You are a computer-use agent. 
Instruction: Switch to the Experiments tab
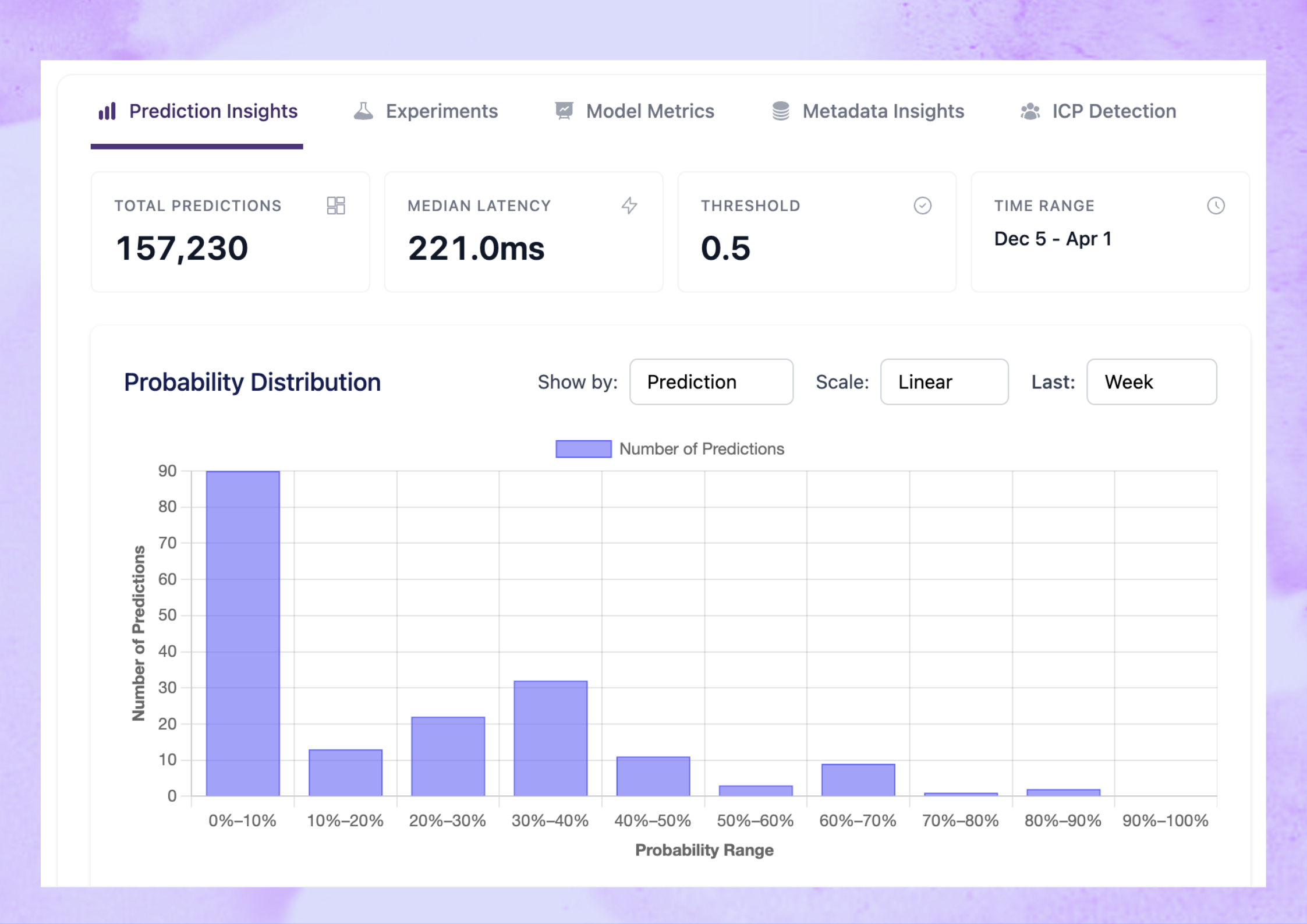[441, 111]
